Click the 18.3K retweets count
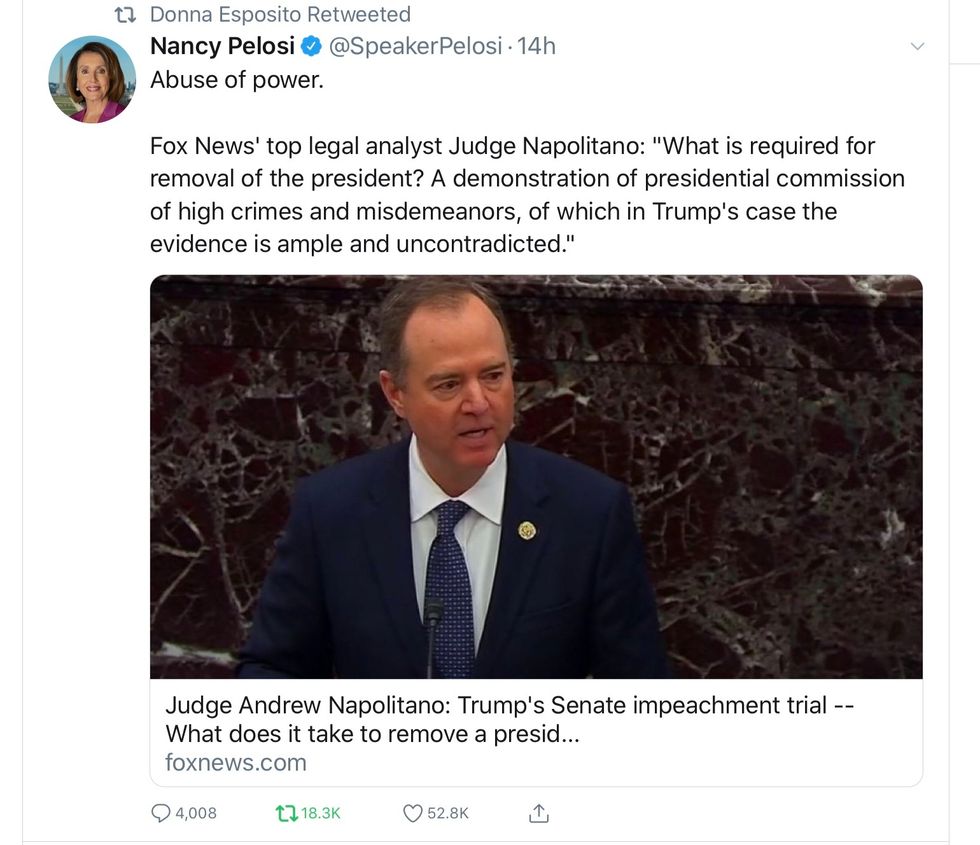Image resolution: width=980 pixels, height=845 pixels. [321, 813]
